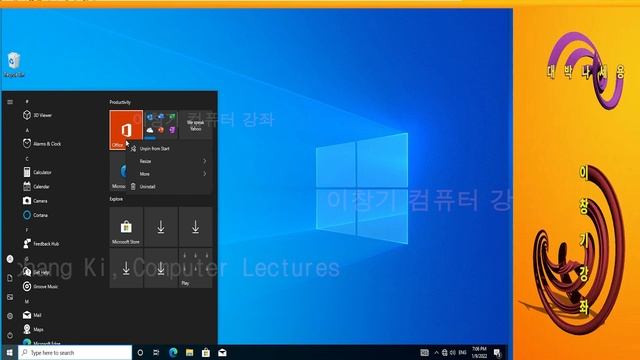Open the clock and date flyout
This screenshot has height=360, width=640.
(479, 353)
